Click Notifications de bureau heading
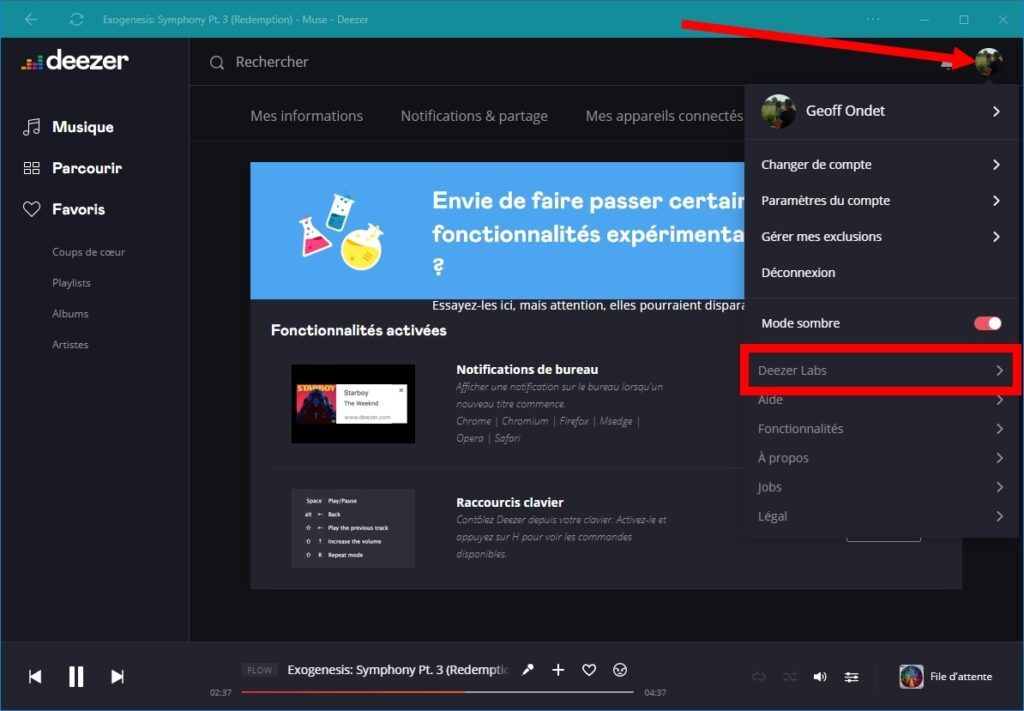1024x711 pixels. 527,370
